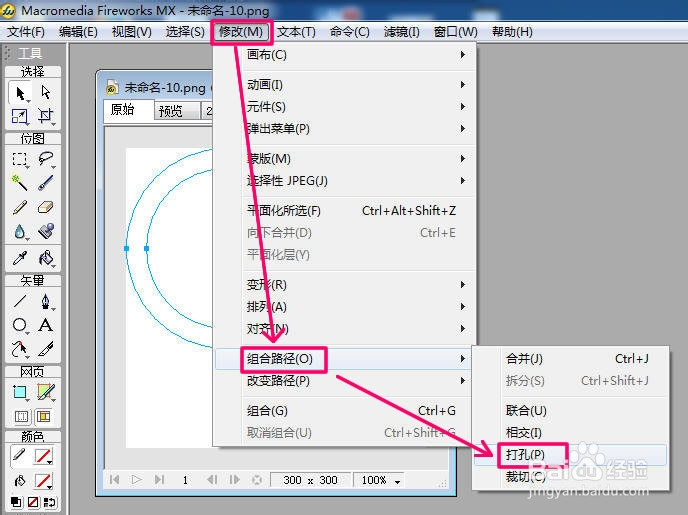
Task: Open the fill color swatch
Action: click(43, 481)
